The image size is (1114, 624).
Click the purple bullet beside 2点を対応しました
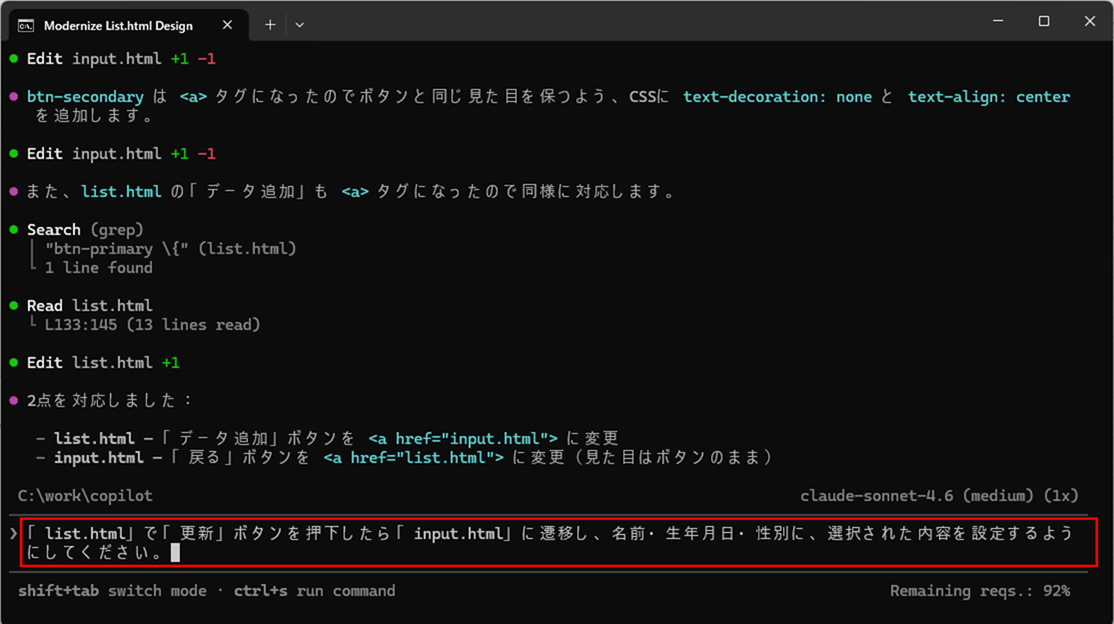click(x=14, y=401)
